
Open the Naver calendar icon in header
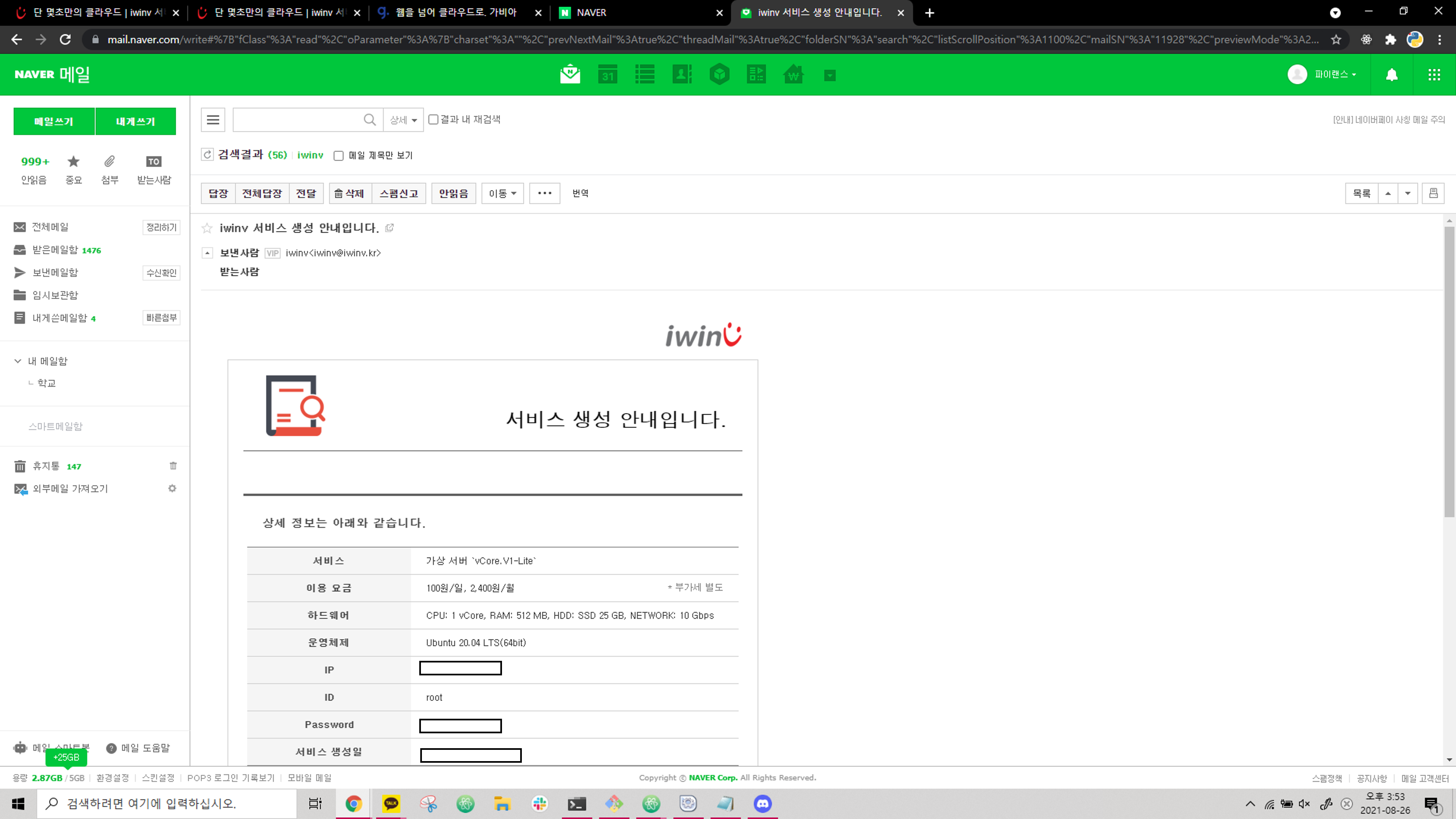point(607,74)
